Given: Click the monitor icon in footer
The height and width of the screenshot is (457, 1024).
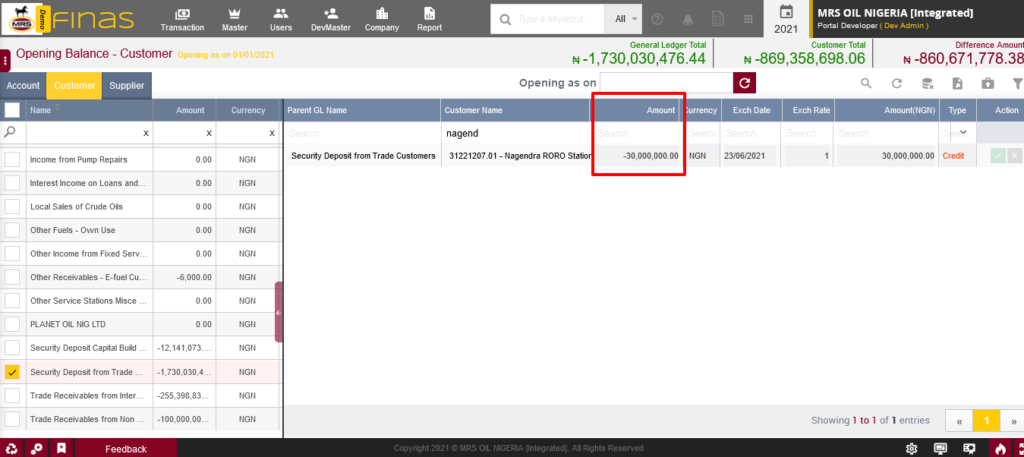Looking at the screenshot, I should pyautogui.click(x=940, y=449).
